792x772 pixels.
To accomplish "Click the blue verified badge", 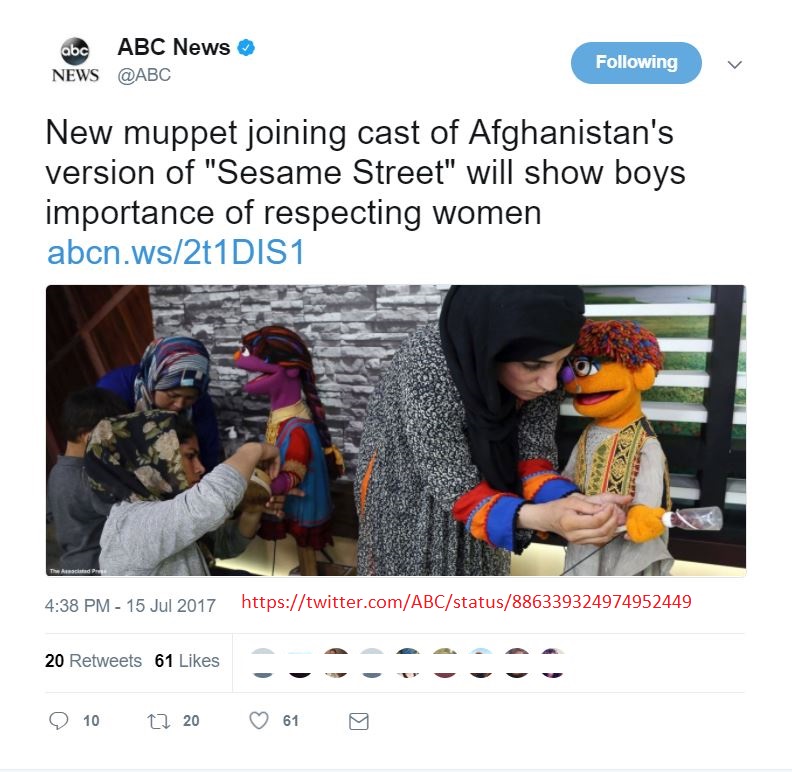I will (x=246, y=47).
